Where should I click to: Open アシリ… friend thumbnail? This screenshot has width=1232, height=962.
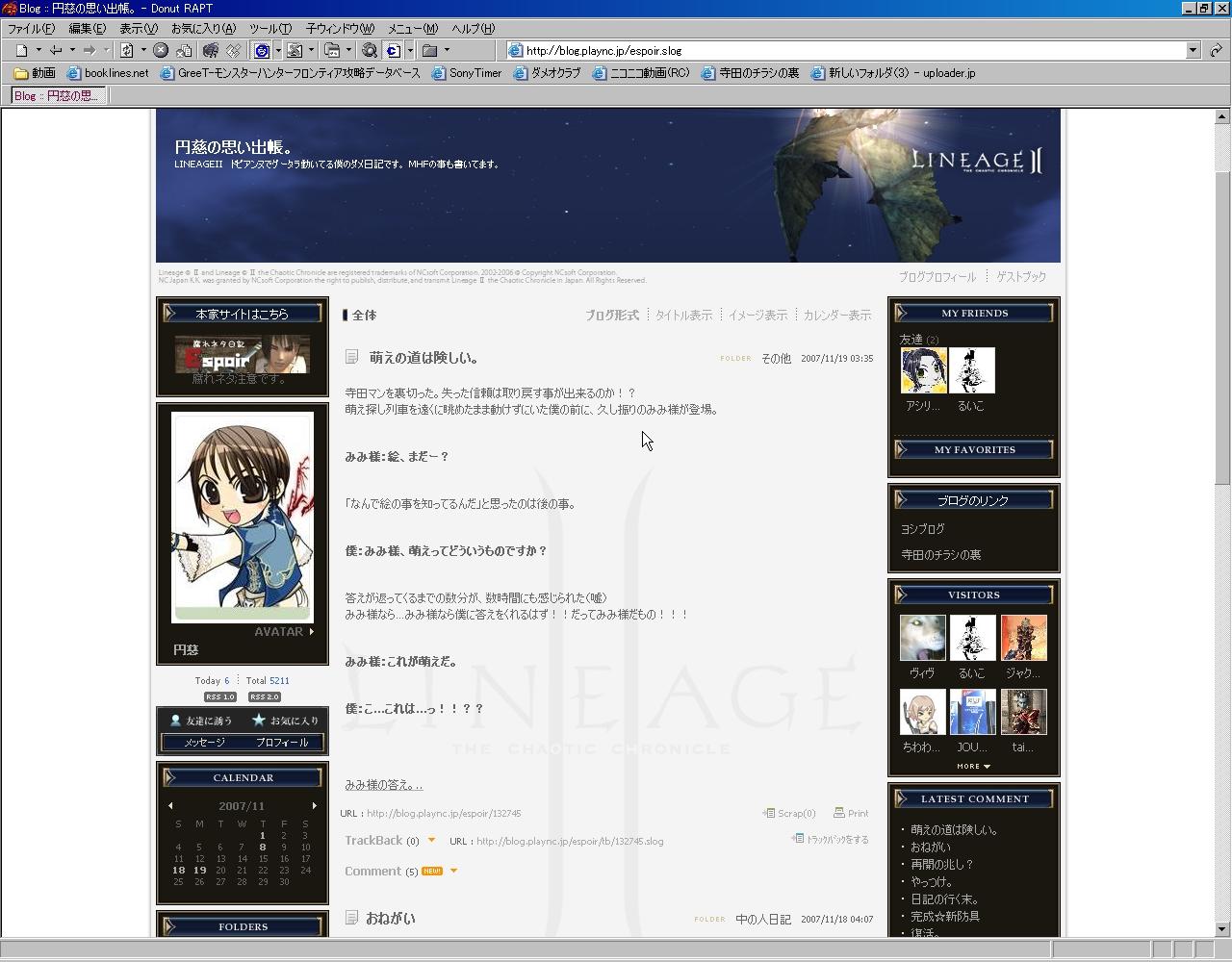click(923, 370)
